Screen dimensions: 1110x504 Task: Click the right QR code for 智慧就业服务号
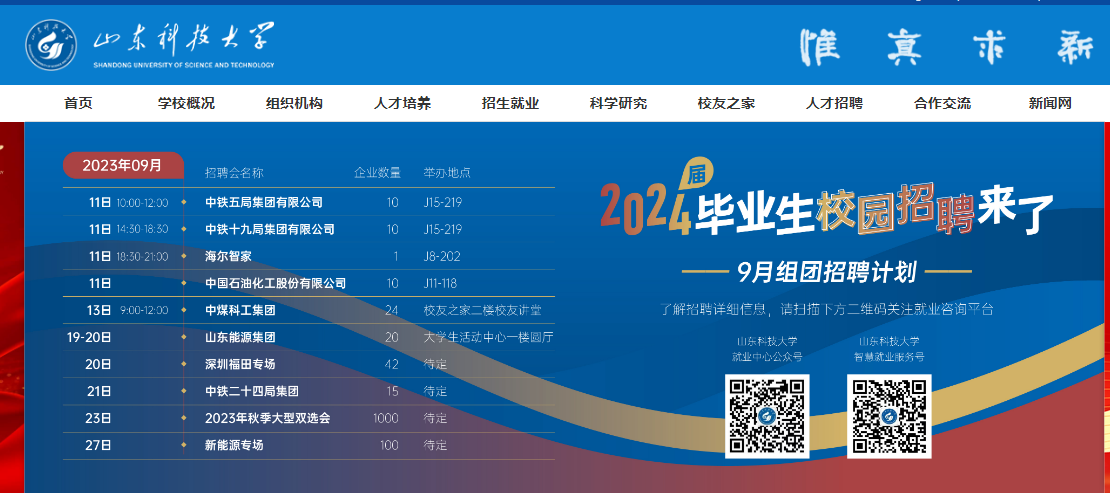[x=889, y=416]
